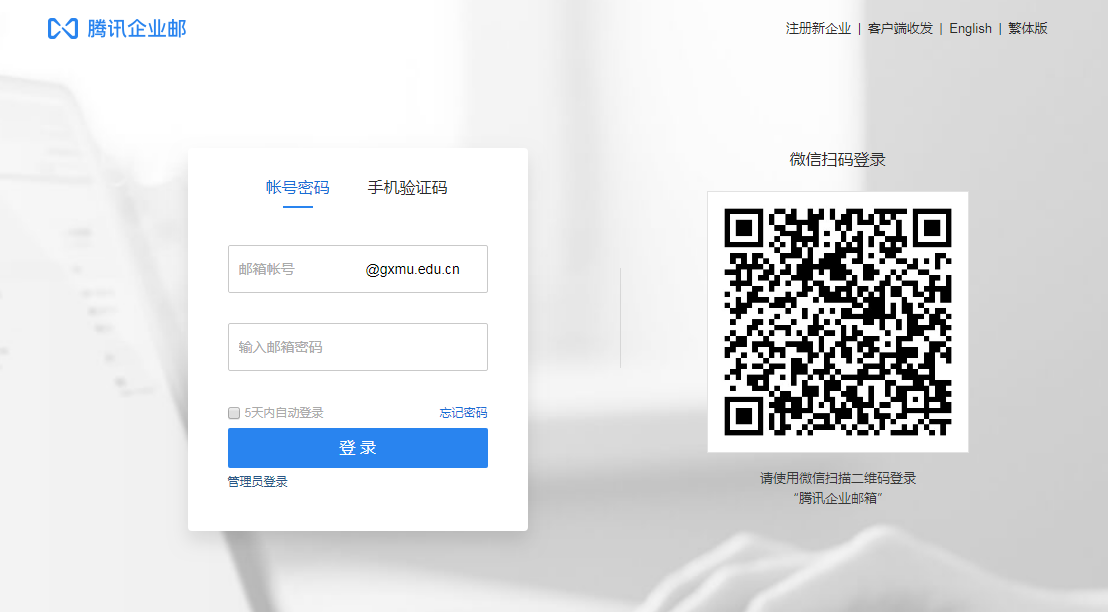Click the 请使用微信扫描二维码登录 instruction text
Image resolution: width=1108 pixels, height=612 pixels.
tap(837, 478)
